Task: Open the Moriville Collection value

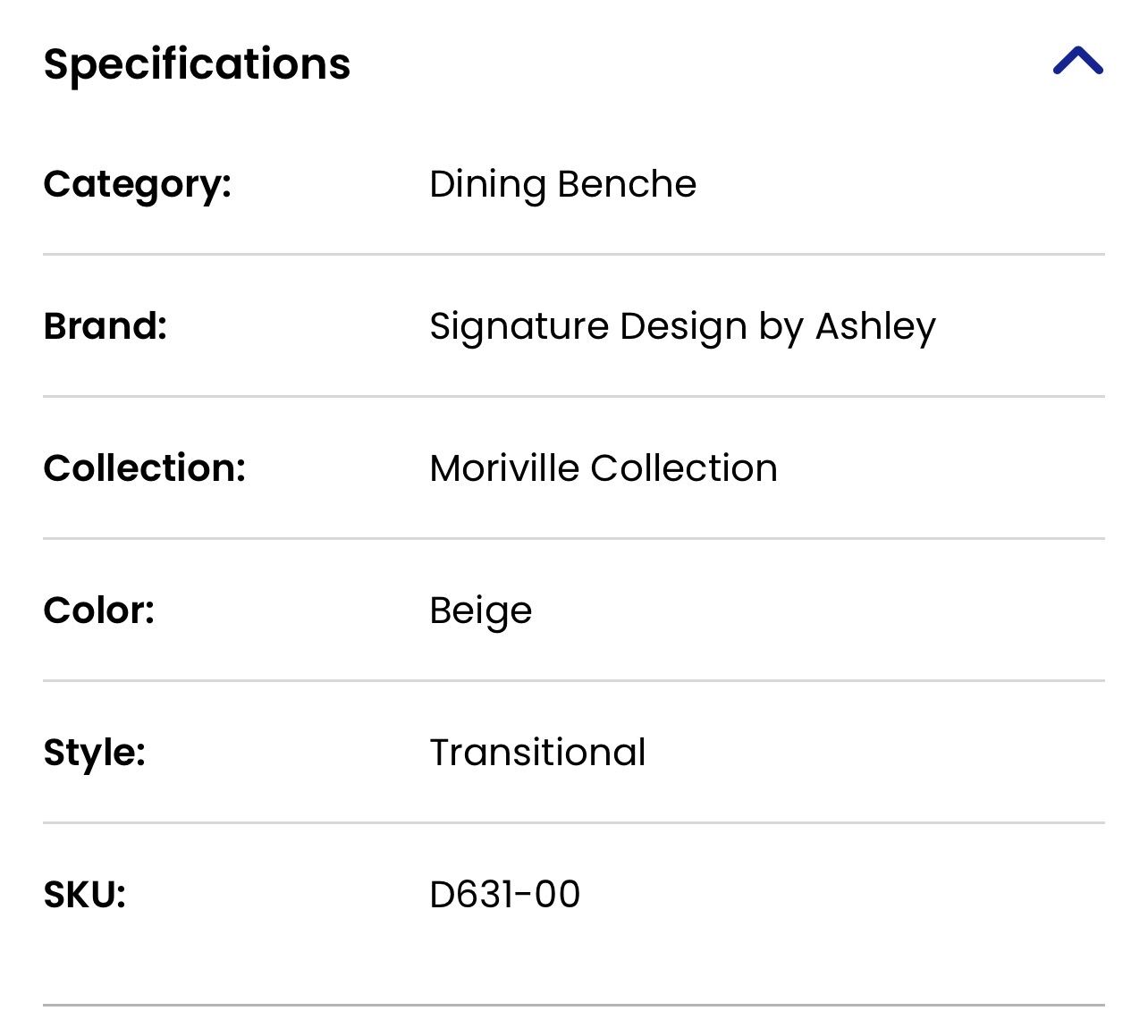Action: click(603, 468)
